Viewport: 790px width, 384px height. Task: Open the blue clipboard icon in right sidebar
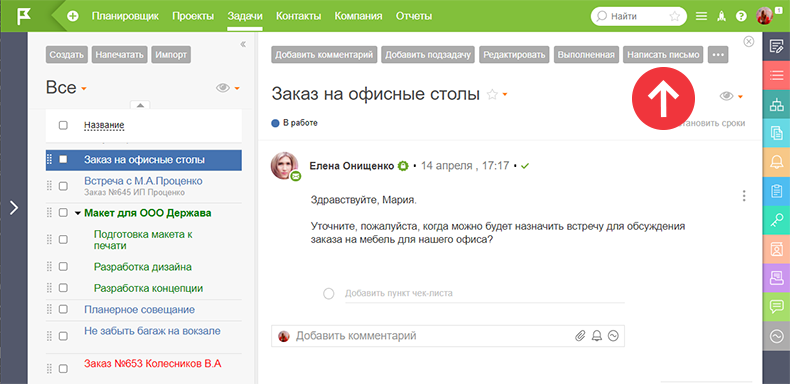tap(776, 191)
